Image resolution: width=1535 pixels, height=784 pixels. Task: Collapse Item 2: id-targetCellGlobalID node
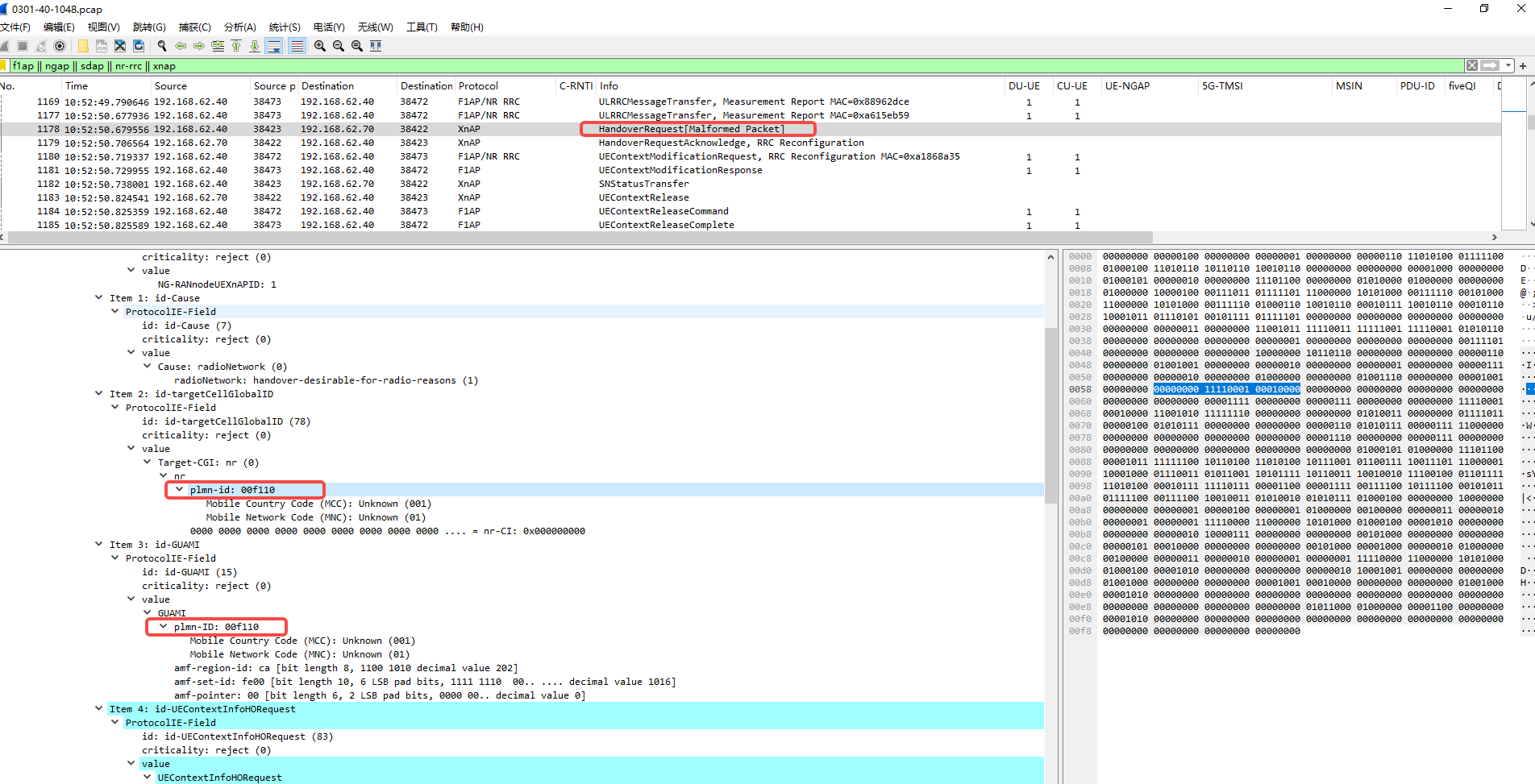99,394
